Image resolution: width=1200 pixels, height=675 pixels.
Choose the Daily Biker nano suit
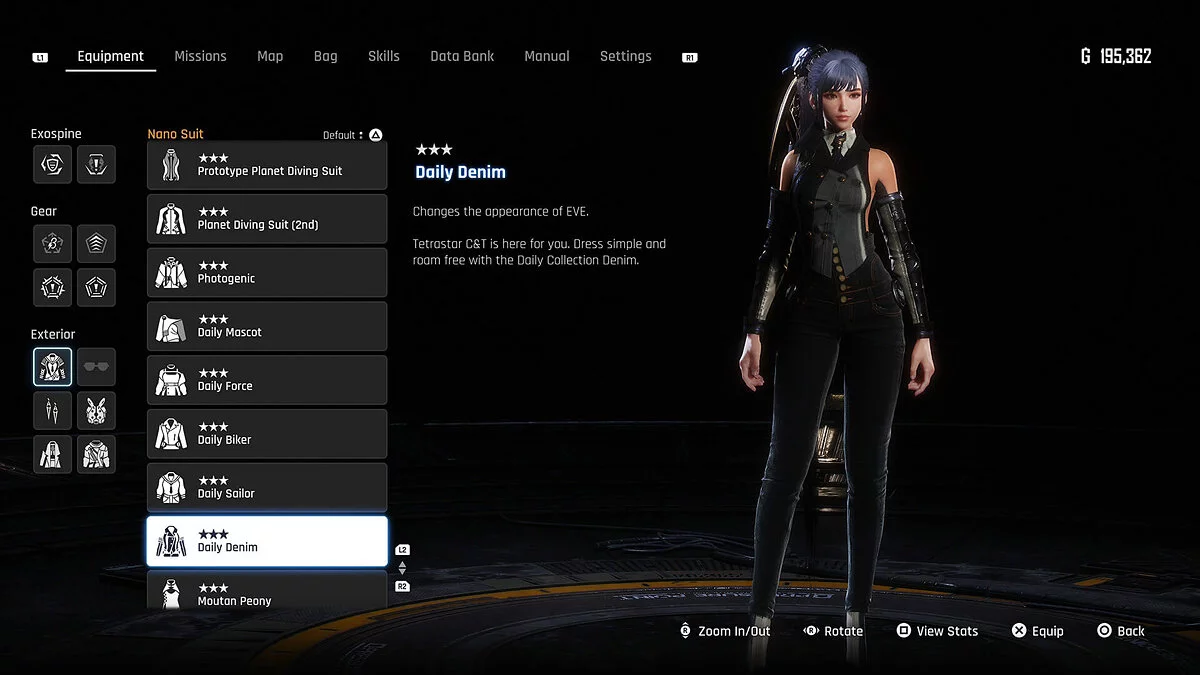pyautogui.click(x=267, y=434)
